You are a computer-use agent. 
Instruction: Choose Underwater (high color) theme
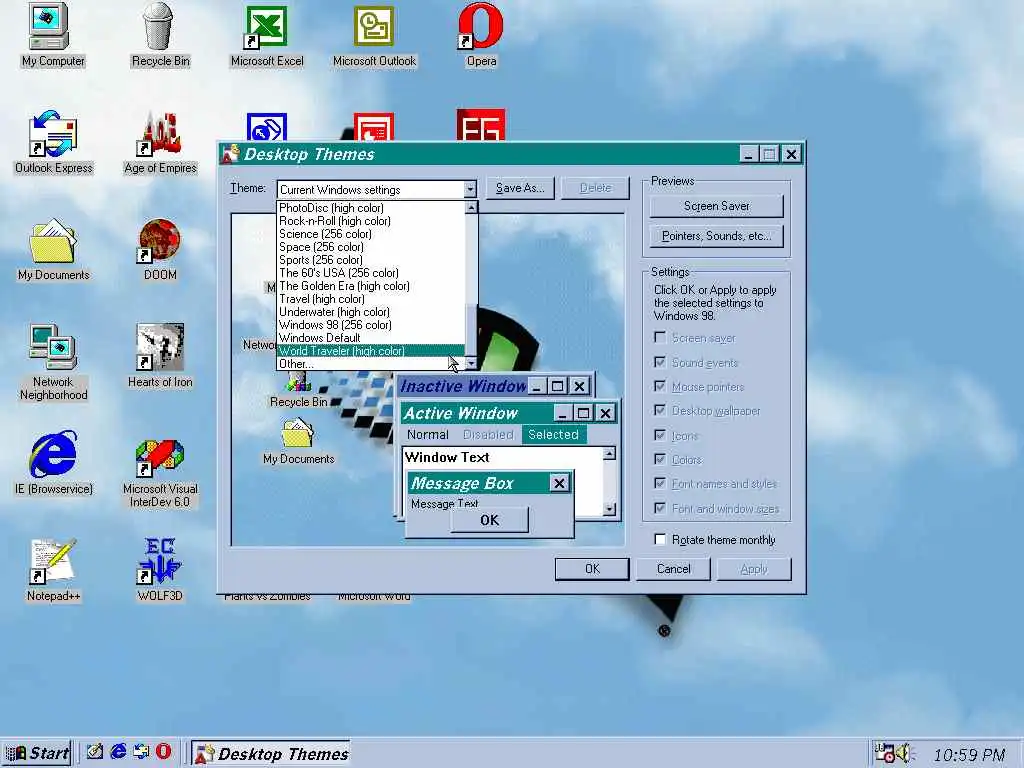point(370,312)
